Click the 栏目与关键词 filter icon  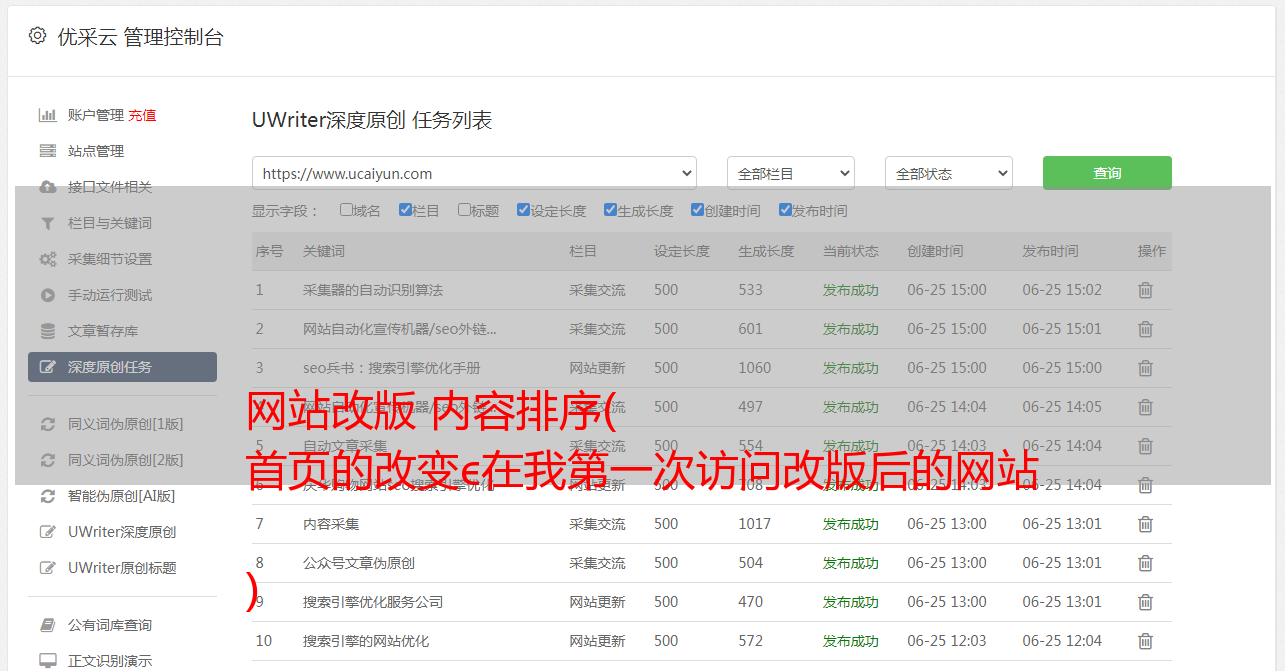[x=47, y=223]
